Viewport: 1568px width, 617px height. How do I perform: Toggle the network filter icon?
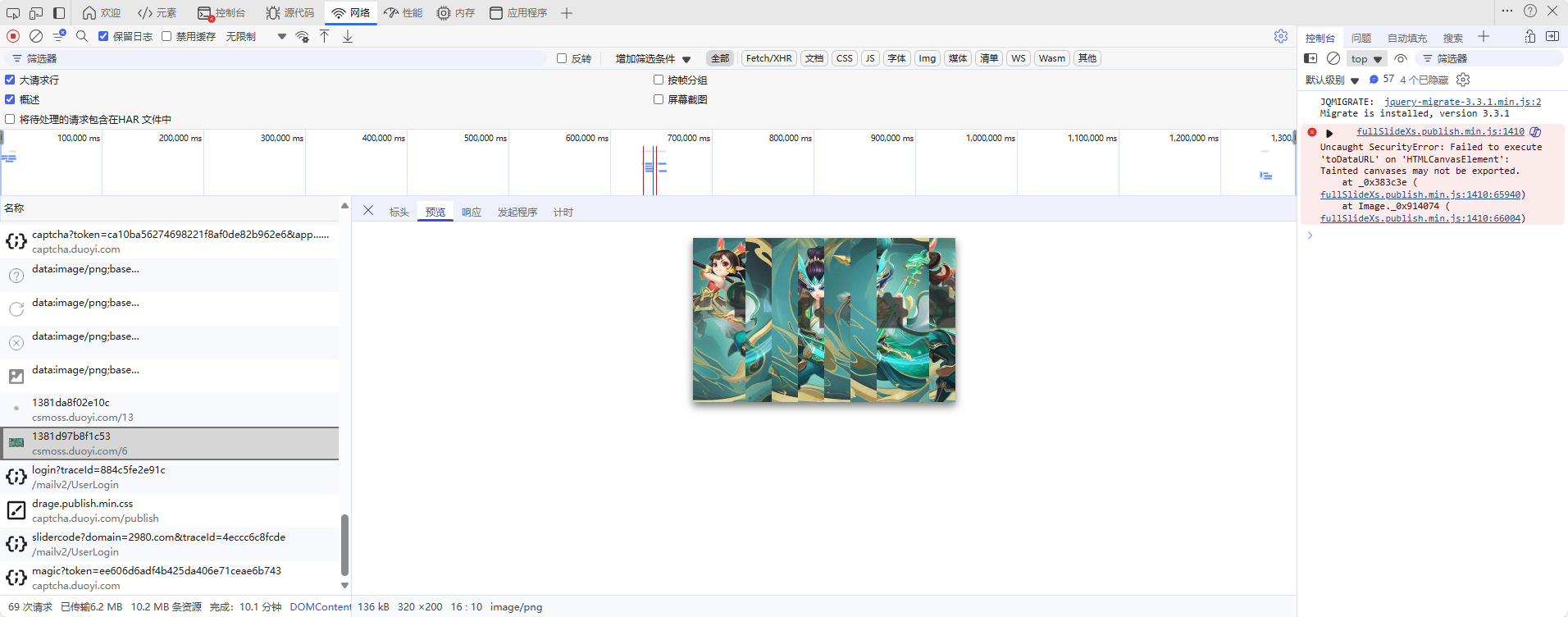point(59,36)
